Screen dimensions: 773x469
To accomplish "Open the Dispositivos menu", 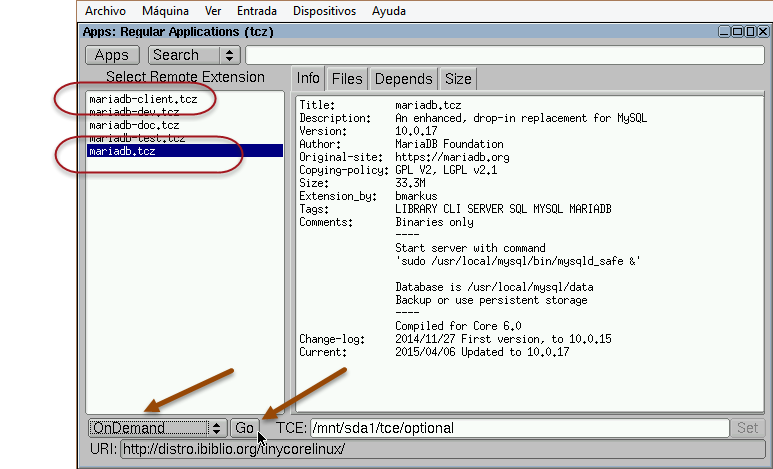I will pos(325,11).
